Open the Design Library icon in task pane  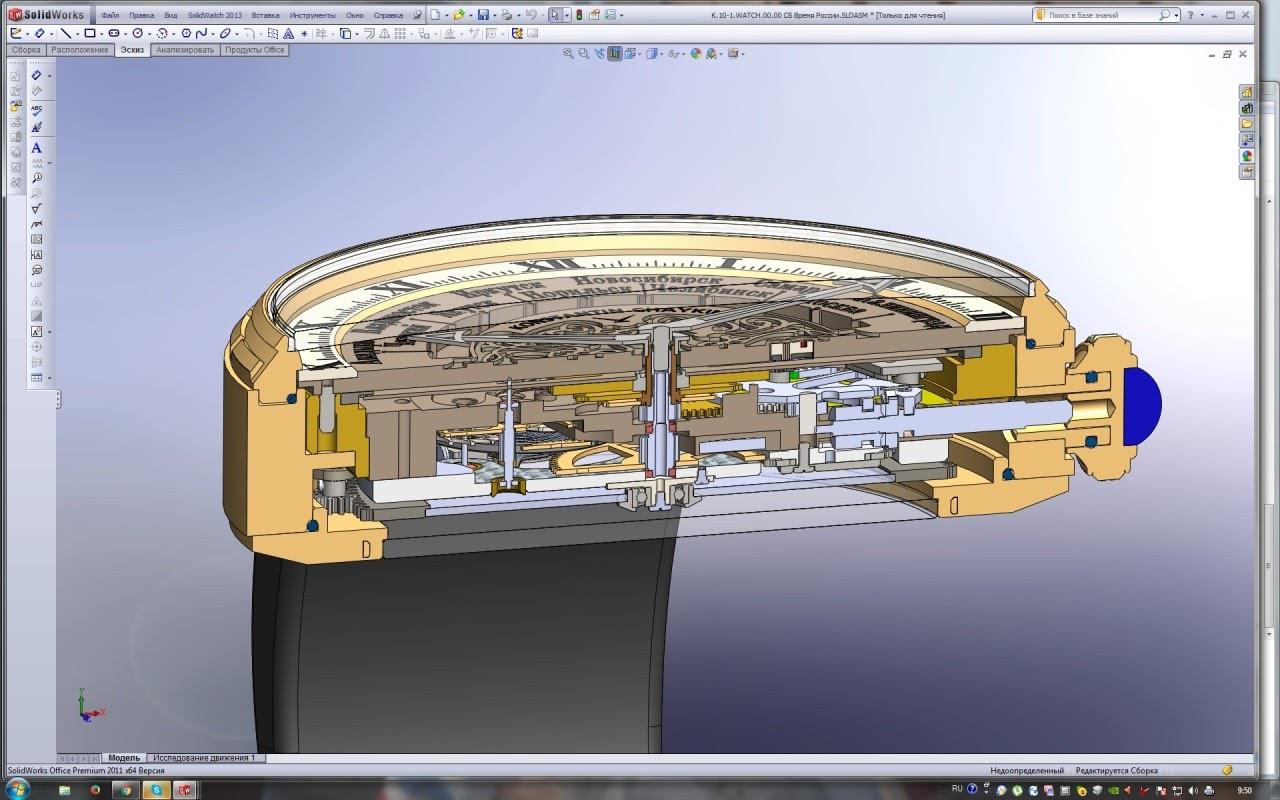[x=1247, y=108]
